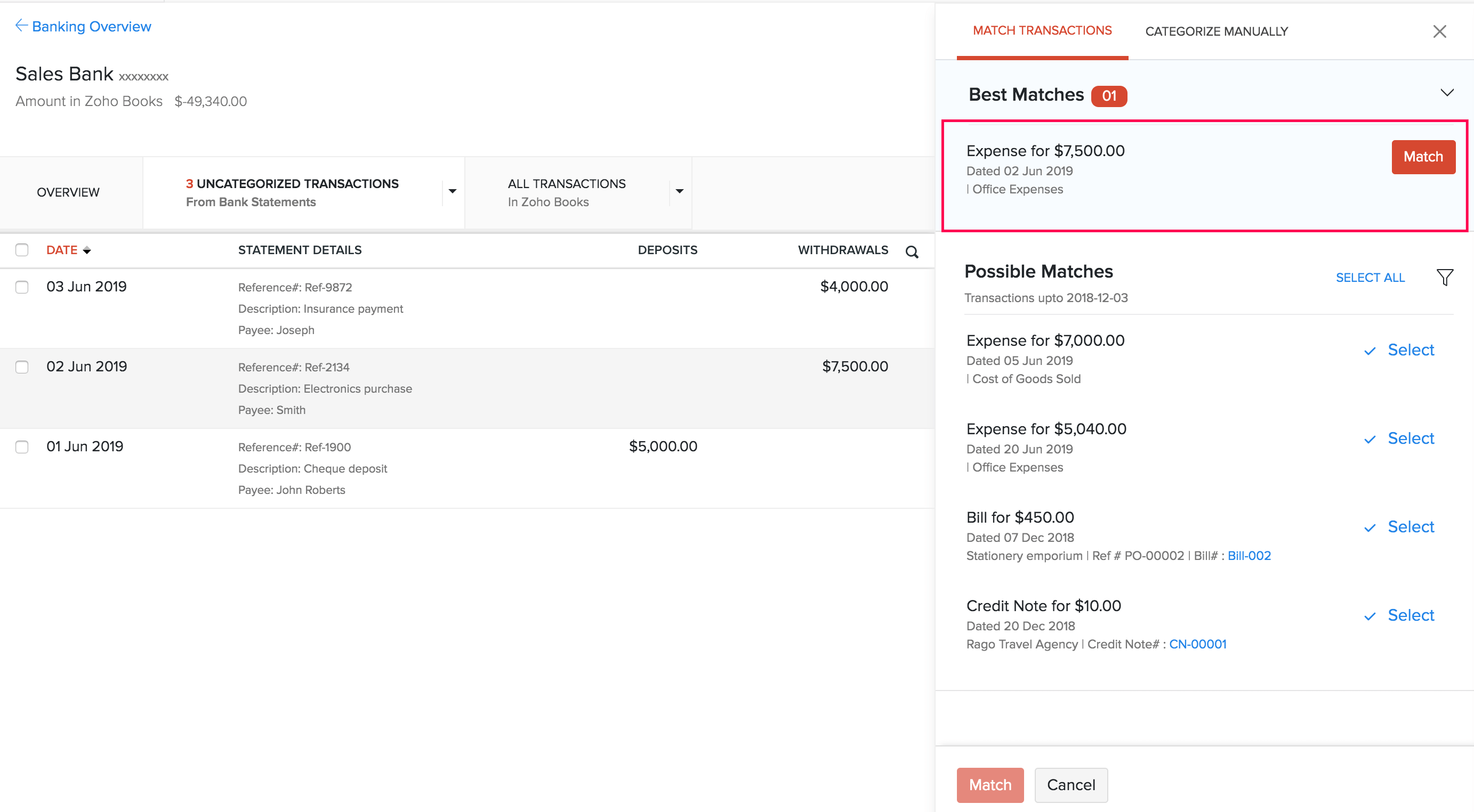Click Match for the $7,500.00 expense
This screenshot has width=1474, height=812.
coord(1423,157)
